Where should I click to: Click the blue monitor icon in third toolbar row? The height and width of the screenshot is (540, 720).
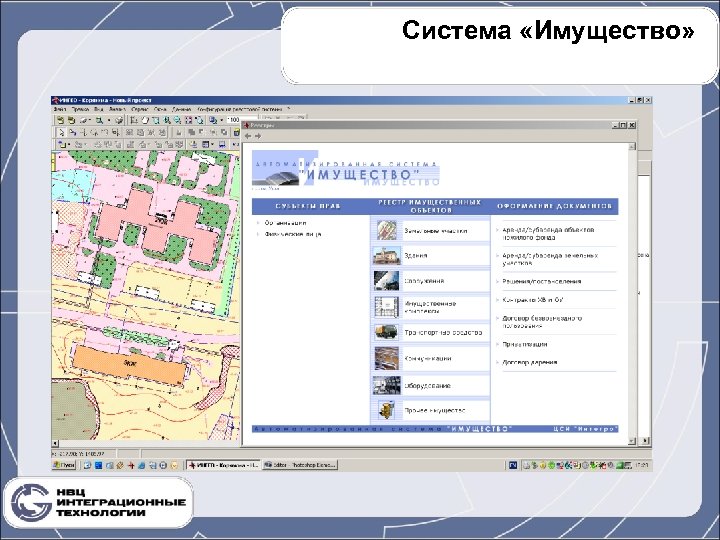coord(222,145)
